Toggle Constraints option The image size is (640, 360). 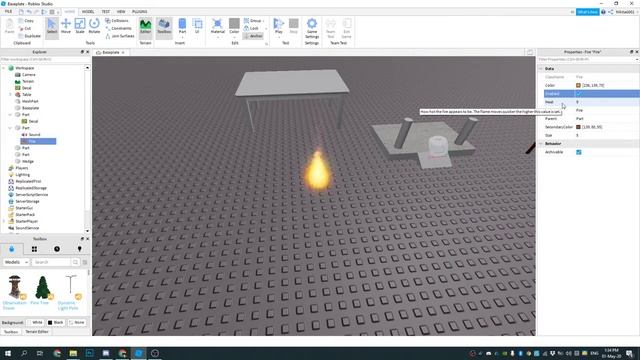click(x=118, y=28)
